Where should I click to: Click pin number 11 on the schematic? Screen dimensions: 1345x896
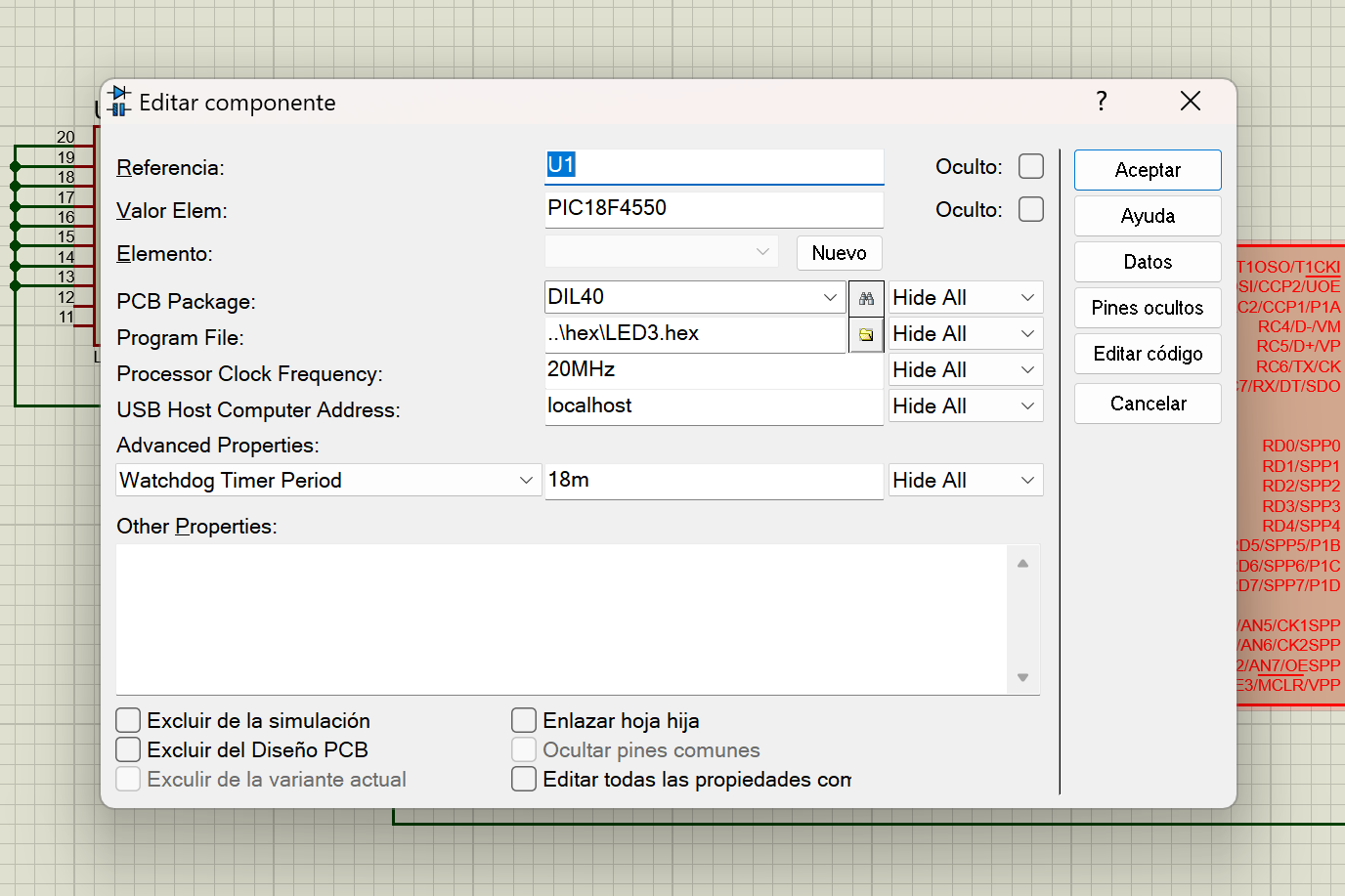pos(65,317)
